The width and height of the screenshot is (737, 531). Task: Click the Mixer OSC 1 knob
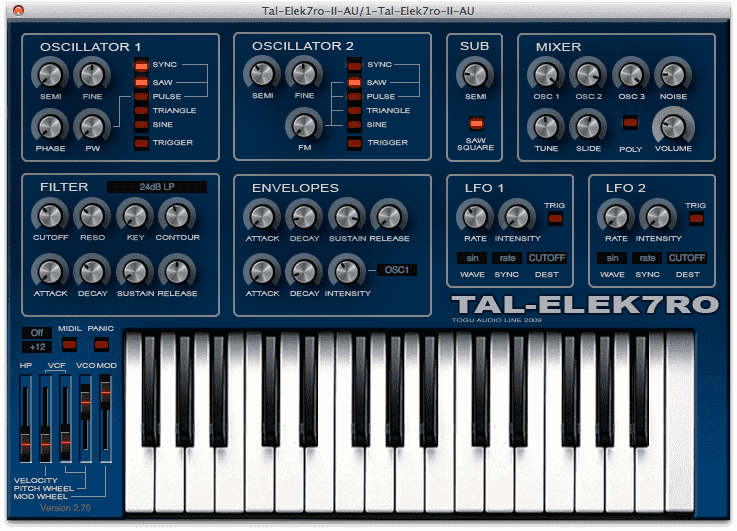coord(546,75)
